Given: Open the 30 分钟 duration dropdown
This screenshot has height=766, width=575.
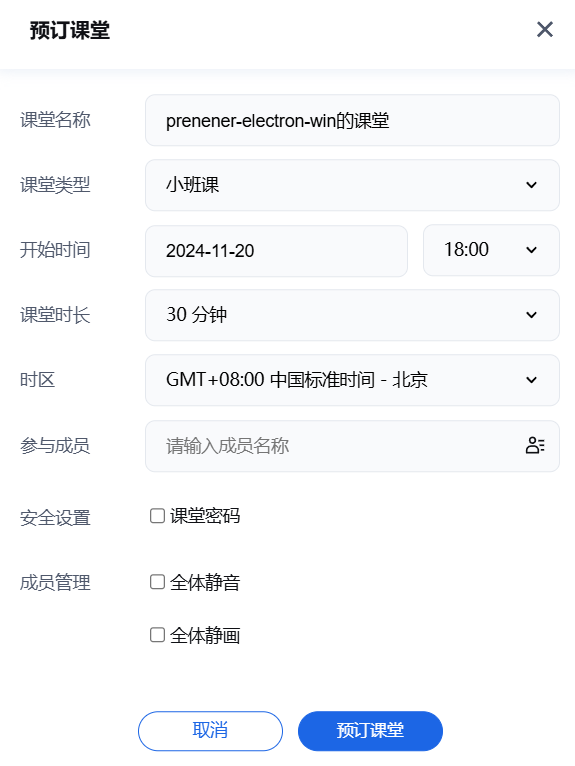Looking at the screenshot, I should pos(352,315).
